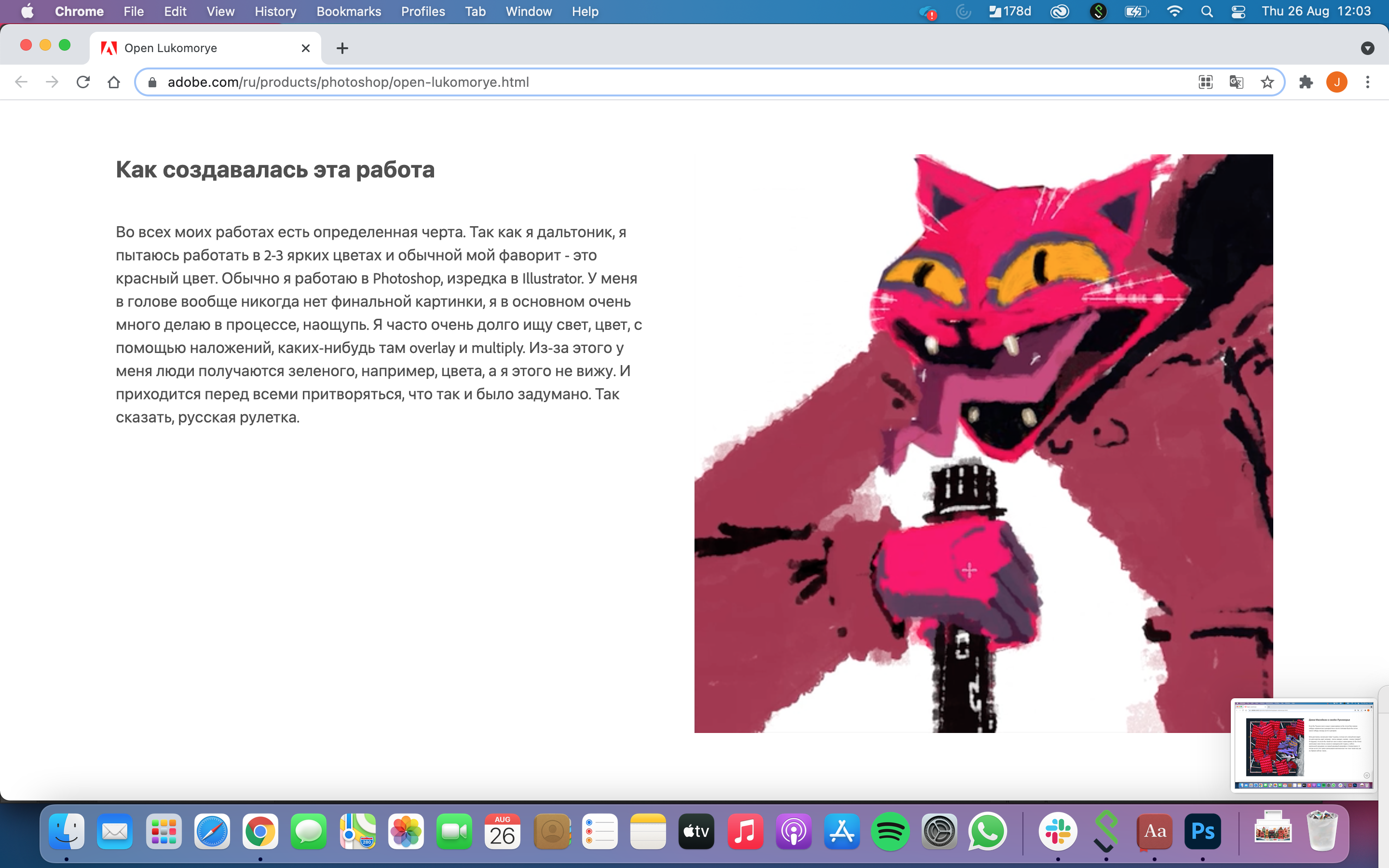Open macOS Control Center toggles icon
The image size is (1389, 868).
[x=1238, y=12]
